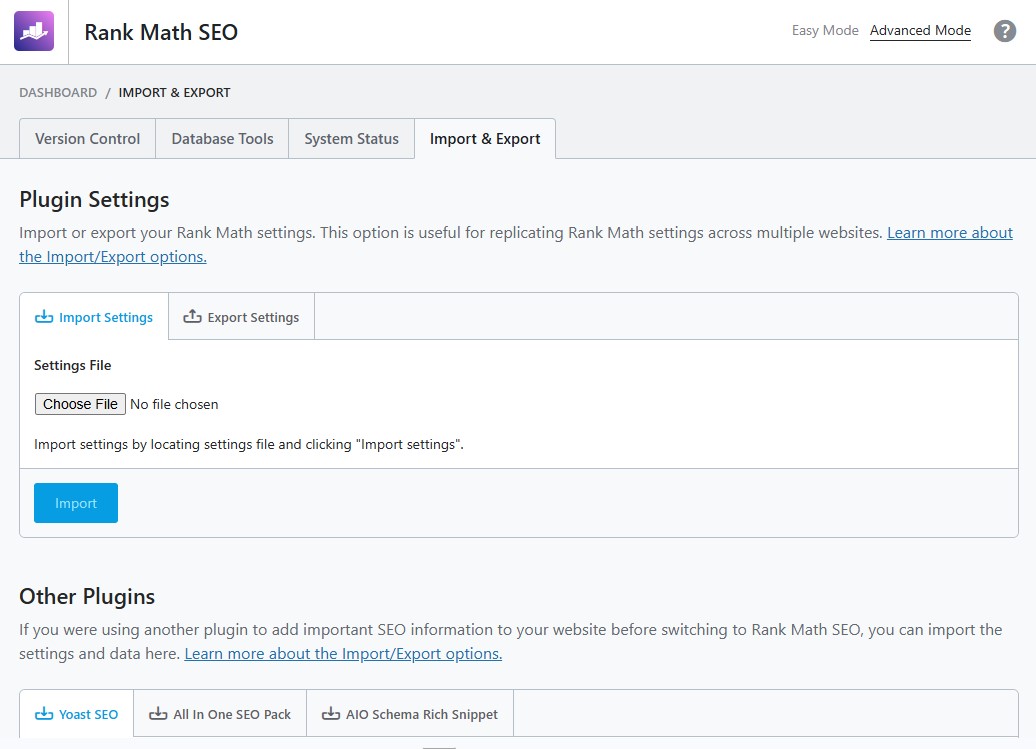The width and height of the screenshot is (1036, 749).
Task: Click the Rank Math SEO title
Action: click(161, 32)
